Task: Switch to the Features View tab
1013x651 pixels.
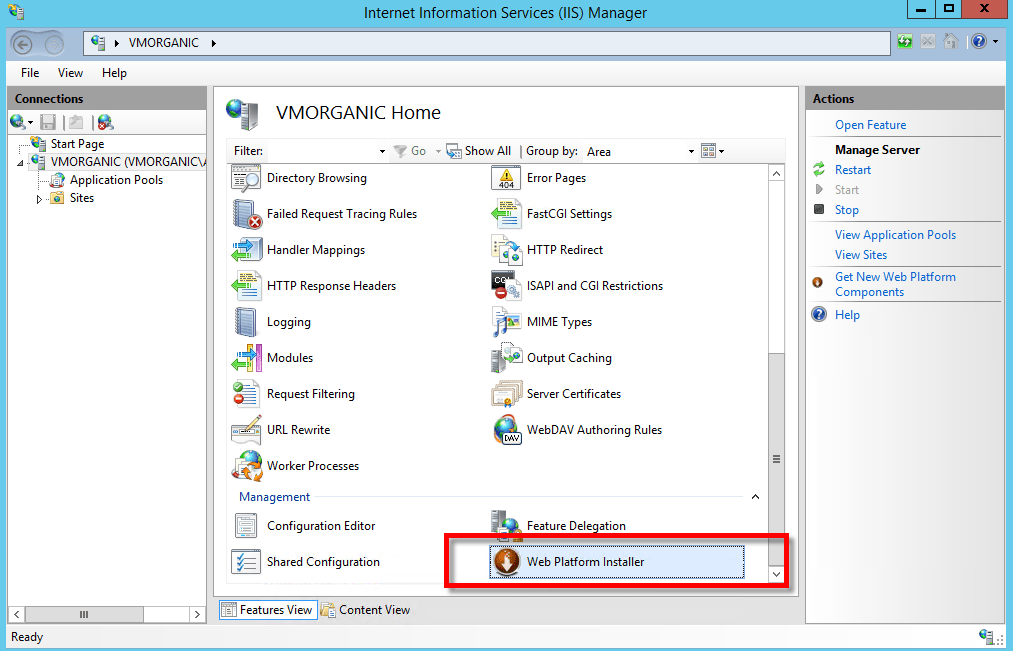Action: click(x=268, y=610)
